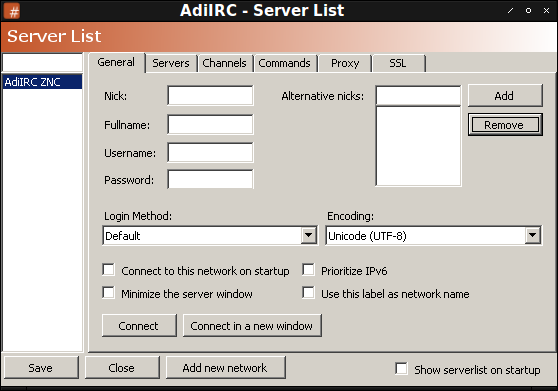This screenshot has height=391, width=558.
Task: Add an alternative nick with Add button
Action: [505, 95]
